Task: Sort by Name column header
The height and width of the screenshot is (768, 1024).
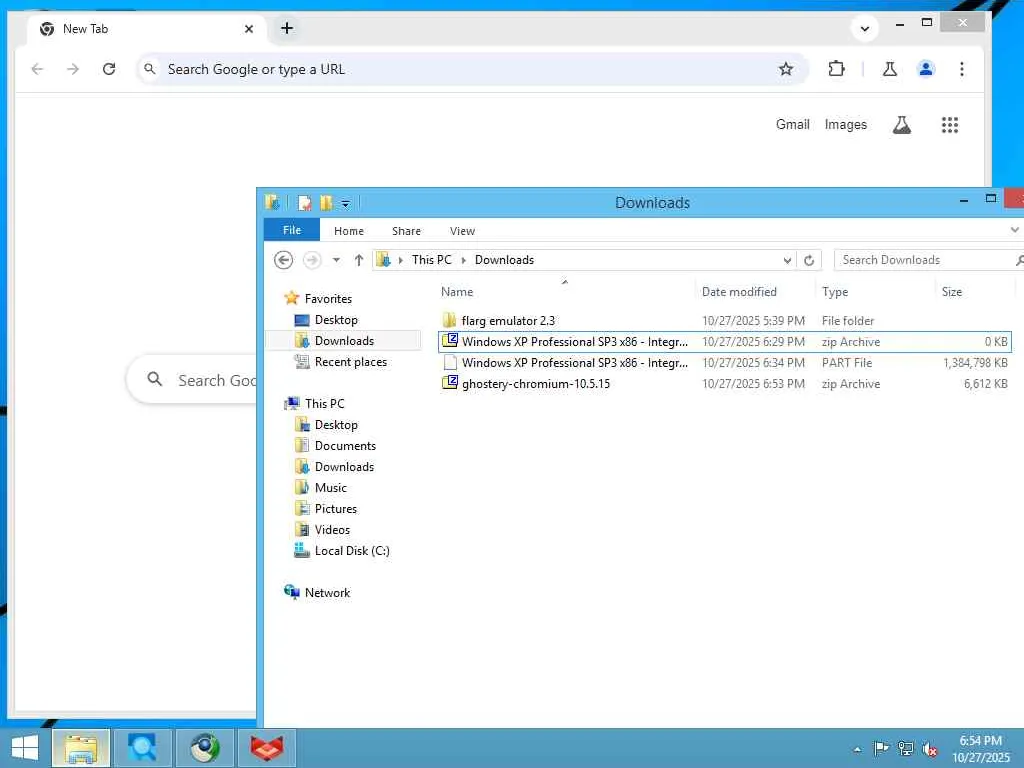Action: (x=565, y=292)
